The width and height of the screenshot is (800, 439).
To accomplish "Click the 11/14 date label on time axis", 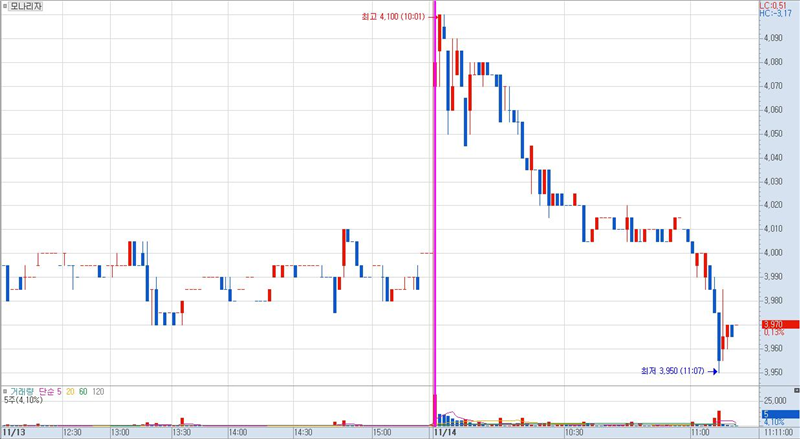I will tap(443, 433).
